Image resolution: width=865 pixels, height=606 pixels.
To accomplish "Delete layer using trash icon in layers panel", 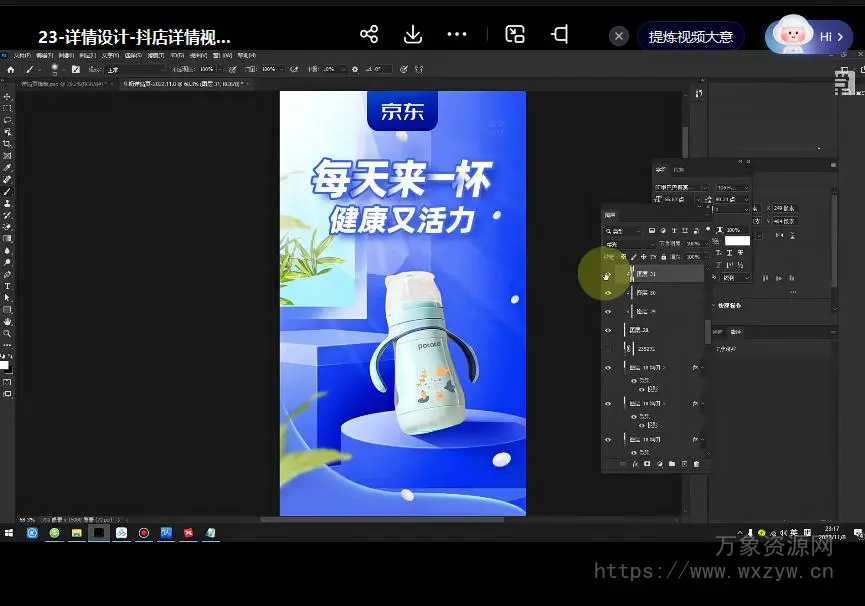I will tap(697, 464).
